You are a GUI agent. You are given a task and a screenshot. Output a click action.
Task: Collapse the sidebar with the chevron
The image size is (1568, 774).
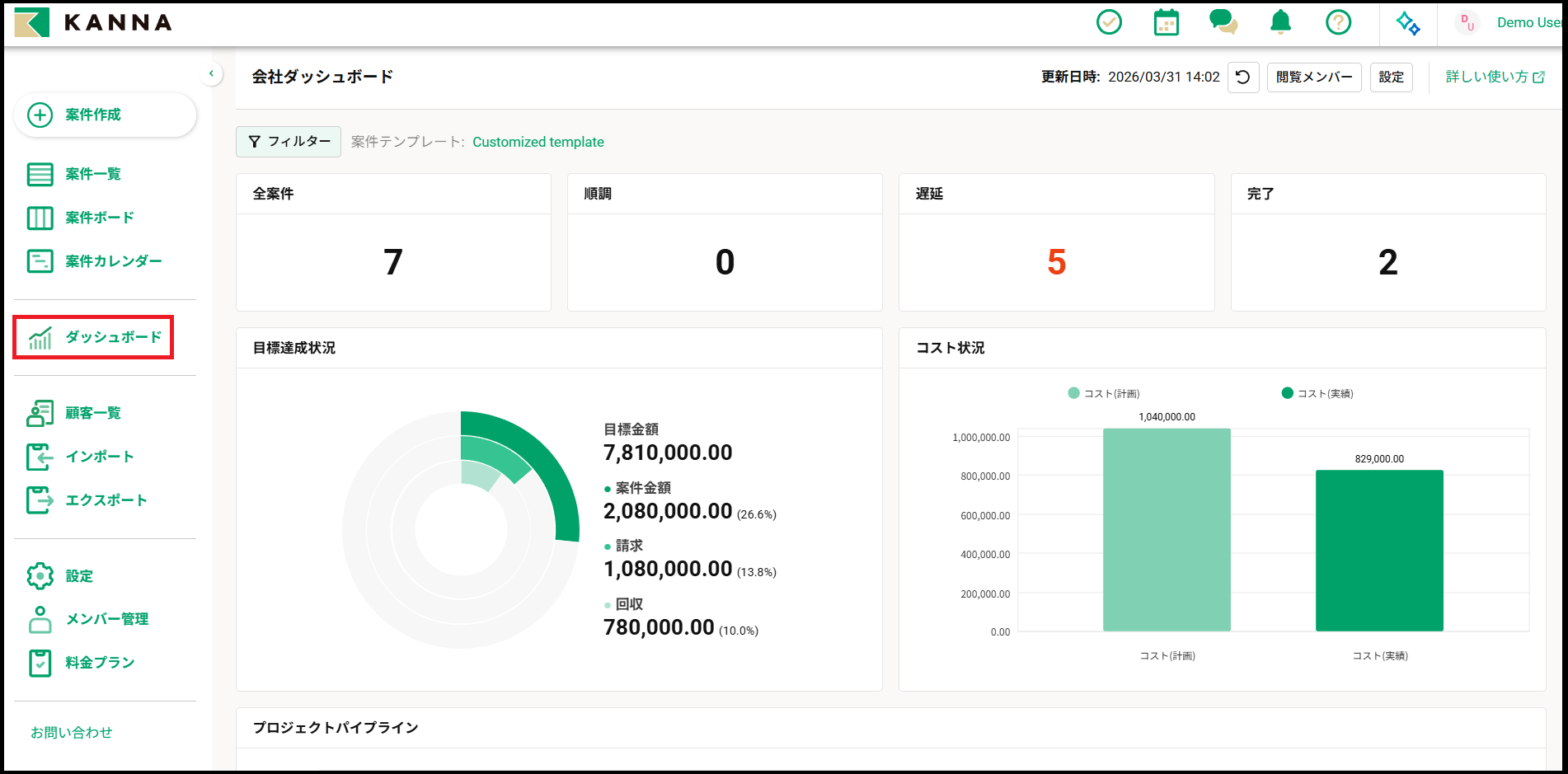(211, 73)
